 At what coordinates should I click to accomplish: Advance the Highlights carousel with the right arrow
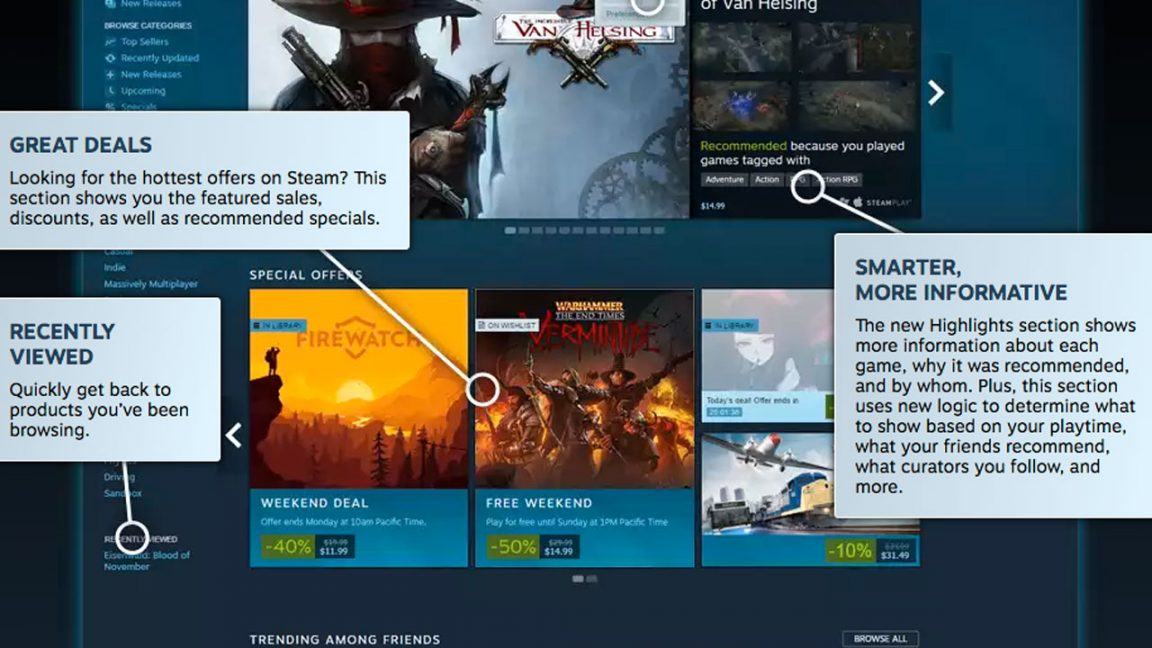[936, 92]
